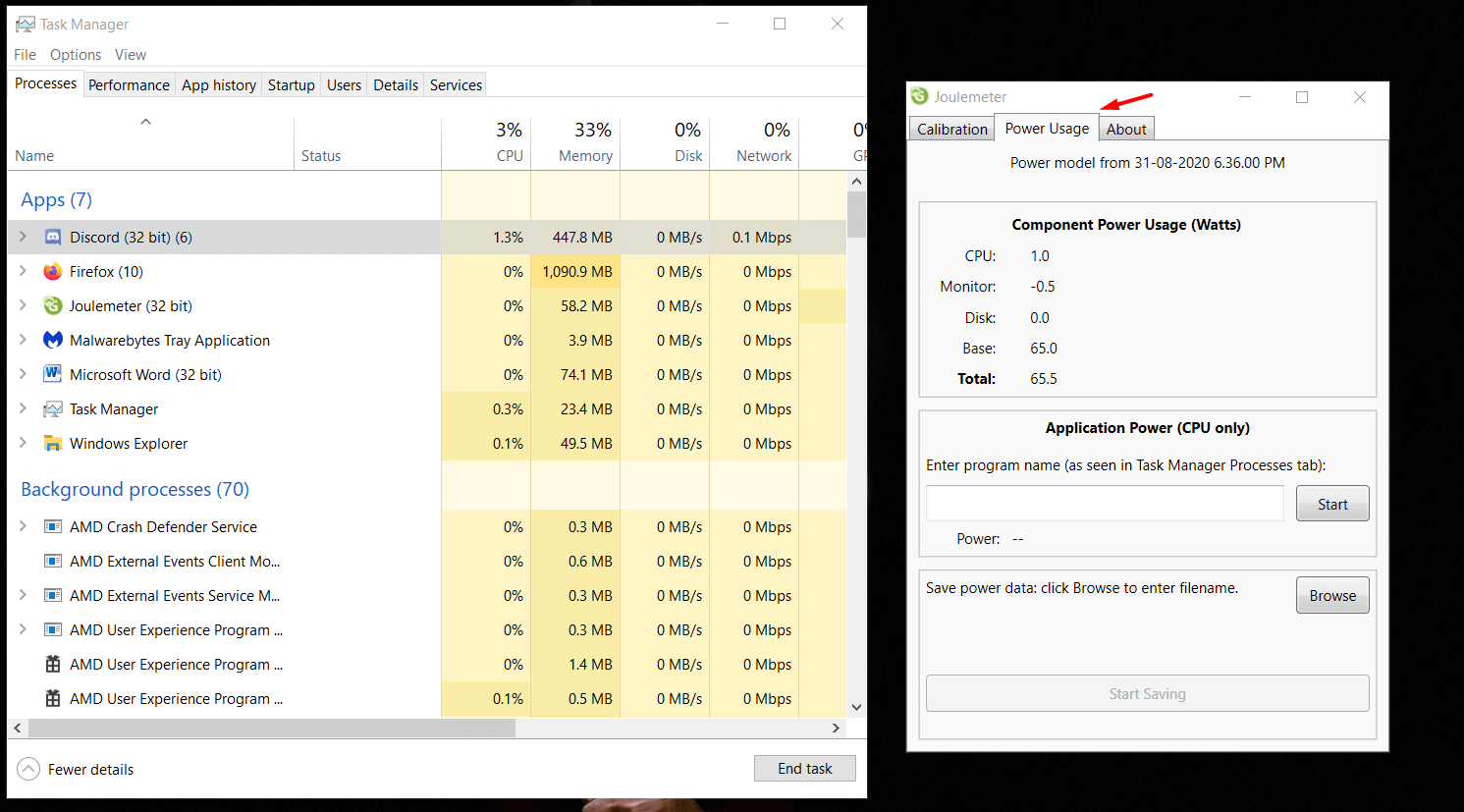The width and height of the screenshot is (1464, 812).
Task: Switch to the Users tab
Action: pos(344,85)
